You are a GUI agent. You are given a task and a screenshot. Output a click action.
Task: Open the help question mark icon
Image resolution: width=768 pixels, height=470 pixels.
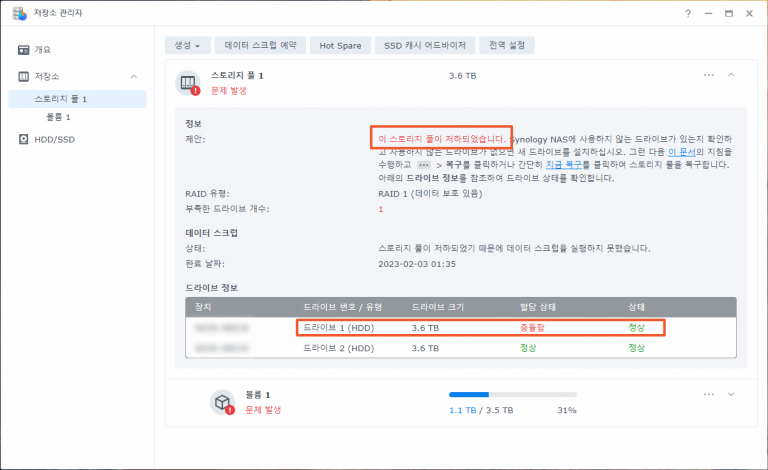tap(688, 14)
